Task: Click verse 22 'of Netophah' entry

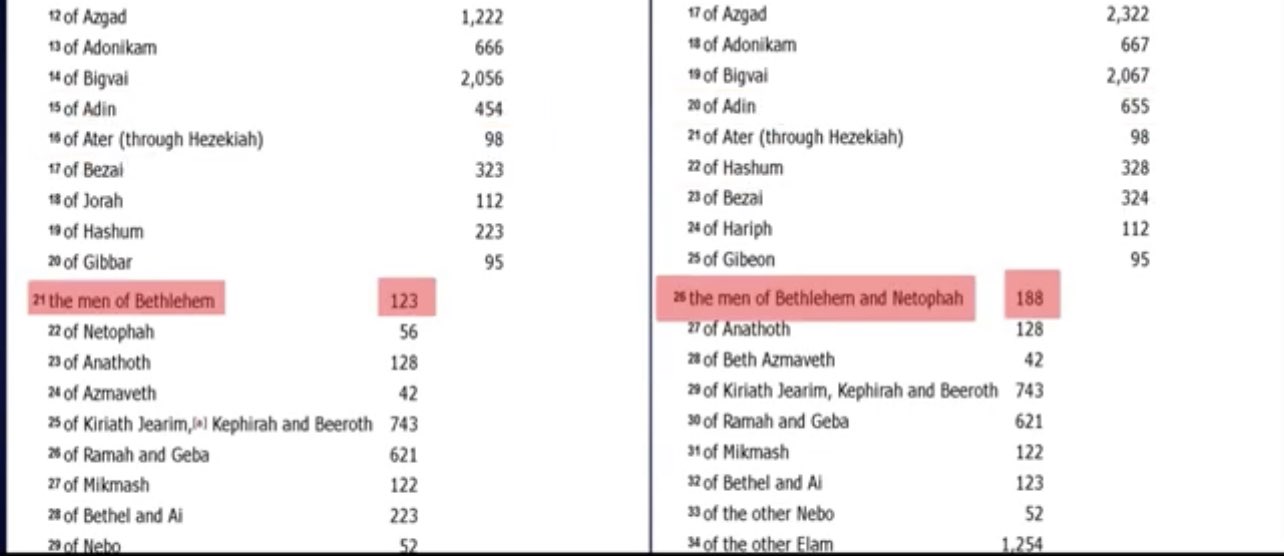Action: [x=108, y=332]
